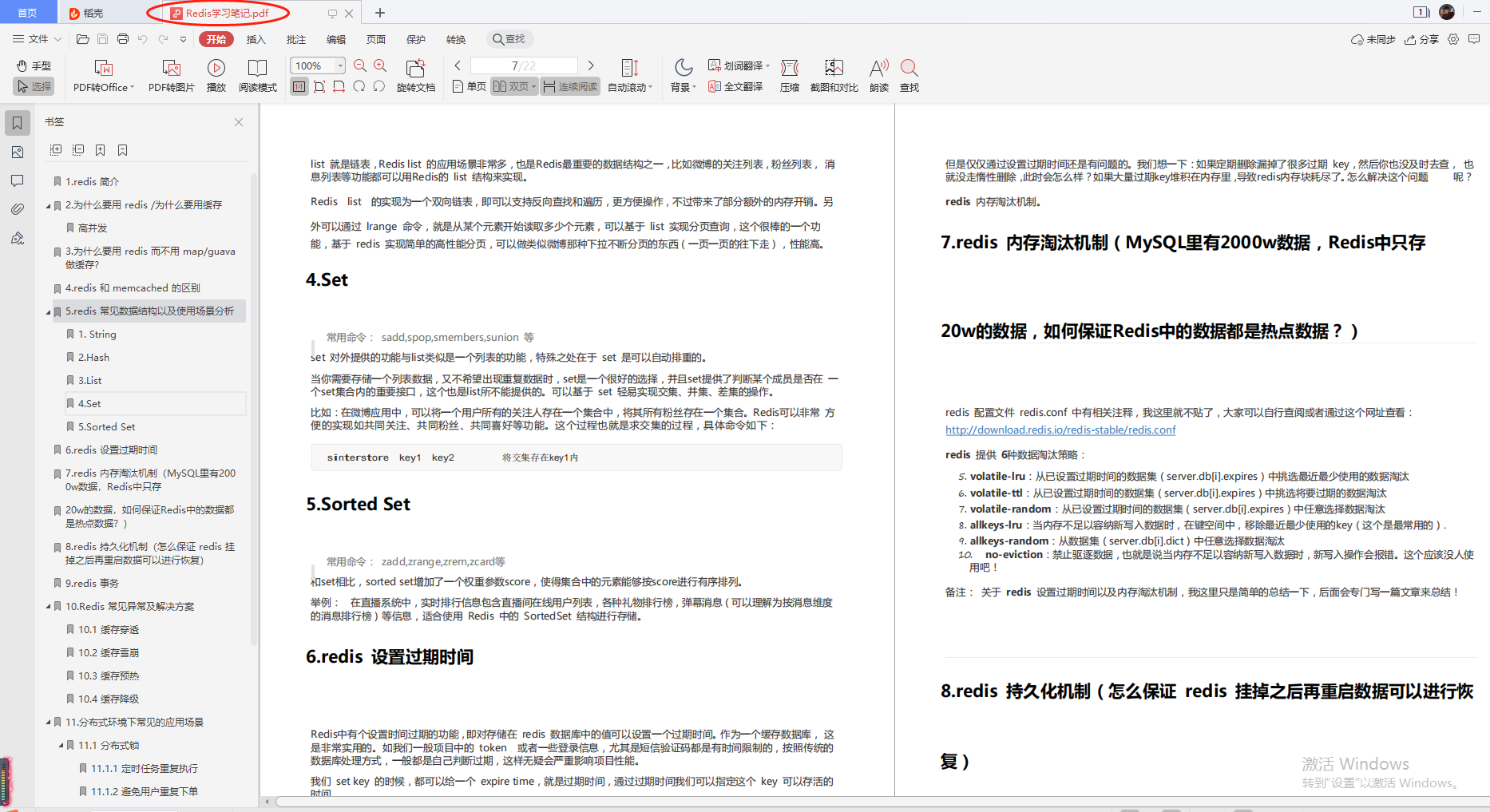
Task: Switch to the 插入 ribbon tab
Action: coord(256,39)
